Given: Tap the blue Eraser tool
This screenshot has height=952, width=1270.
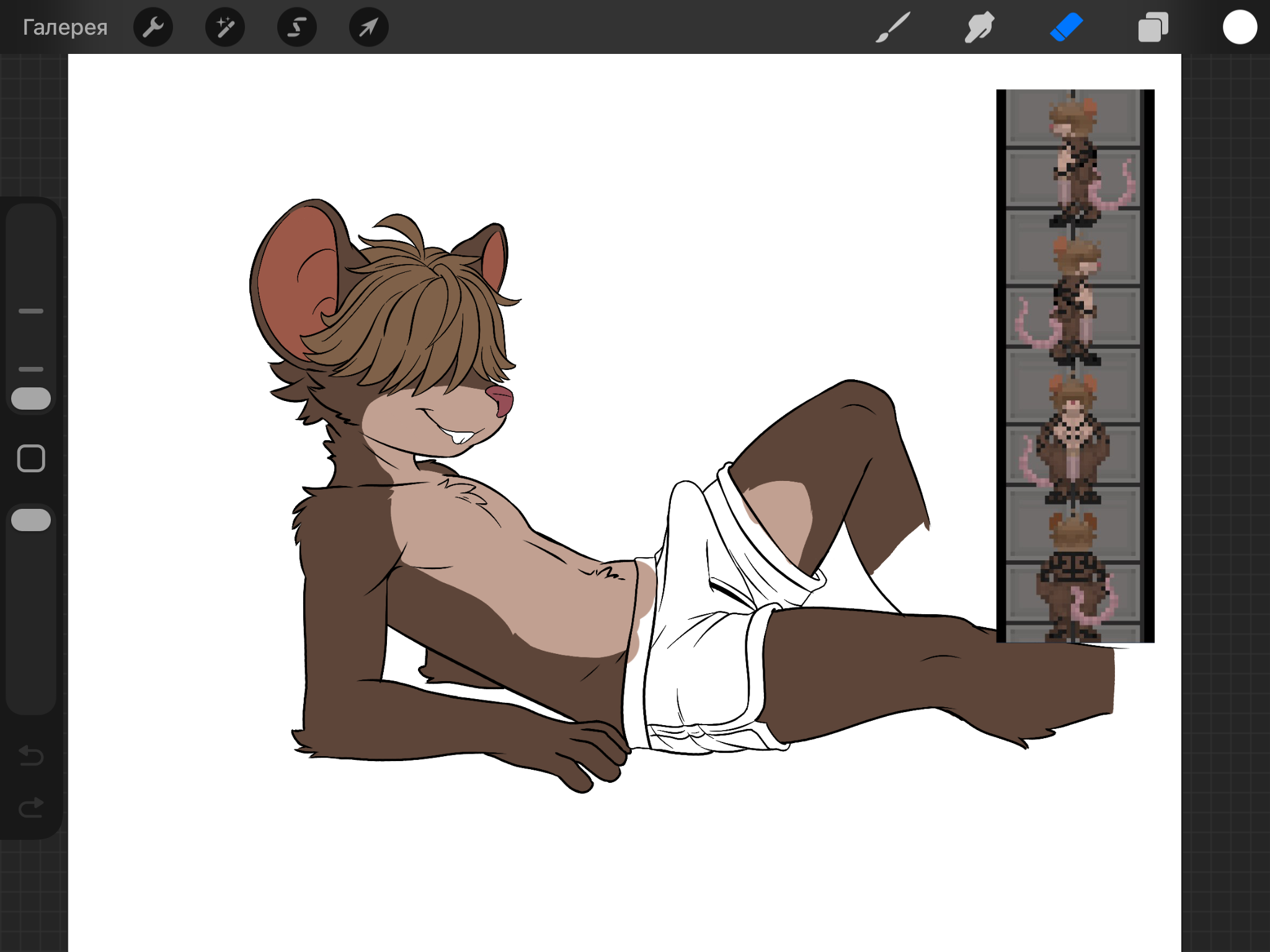Looking at the screenshot, I should (1067, 27).
